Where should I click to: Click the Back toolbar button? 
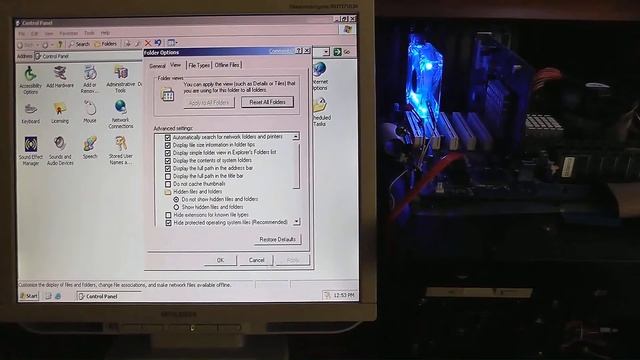coord(25,44)
